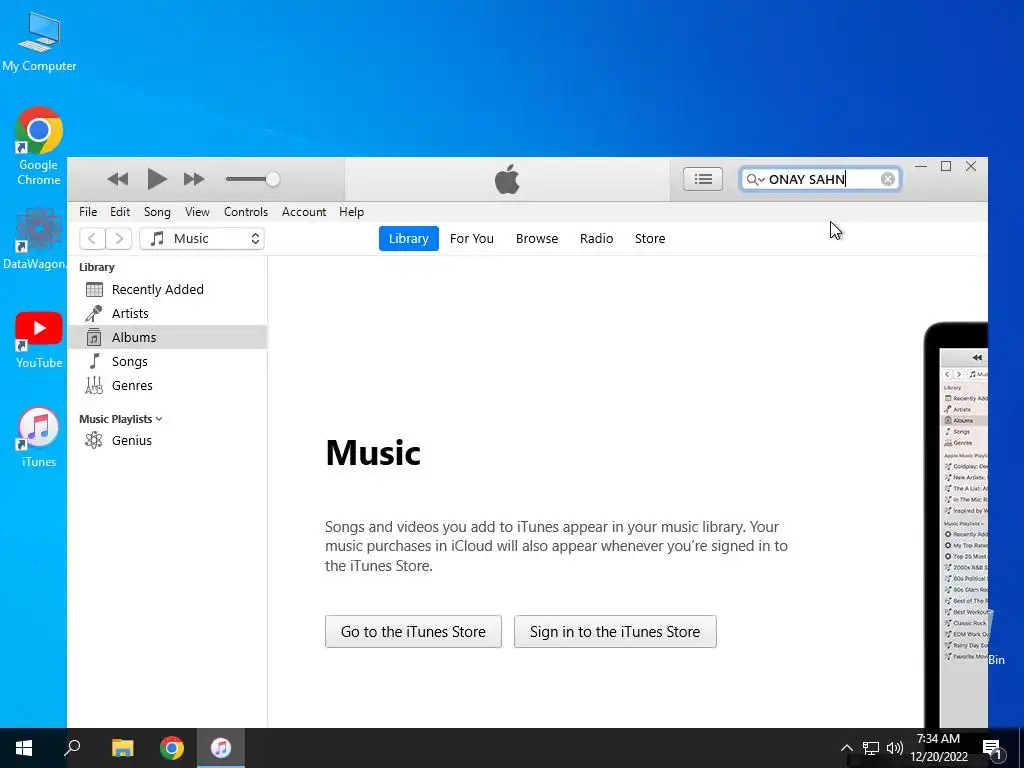
Task: Open the Up Next list icon
Action: coord(703,179)
